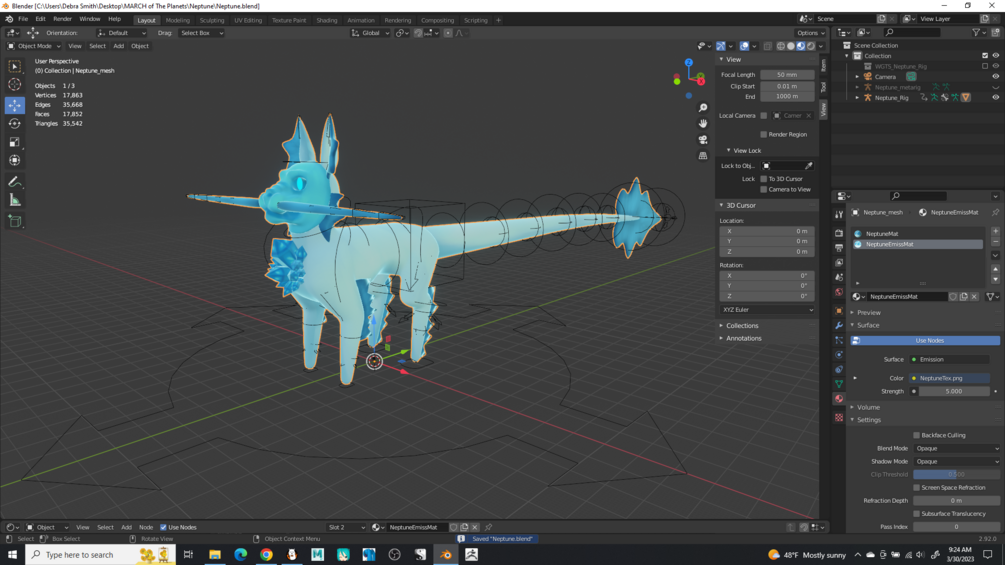
Task: Toggle the camera view icon
Action: point(703,139)
